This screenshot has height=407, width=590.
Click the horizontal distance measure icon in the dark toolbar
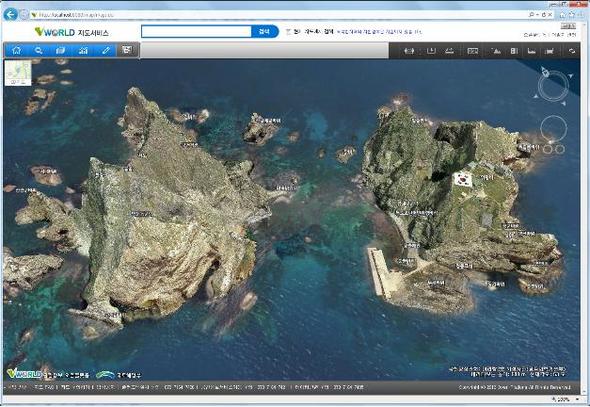[409, 51]
